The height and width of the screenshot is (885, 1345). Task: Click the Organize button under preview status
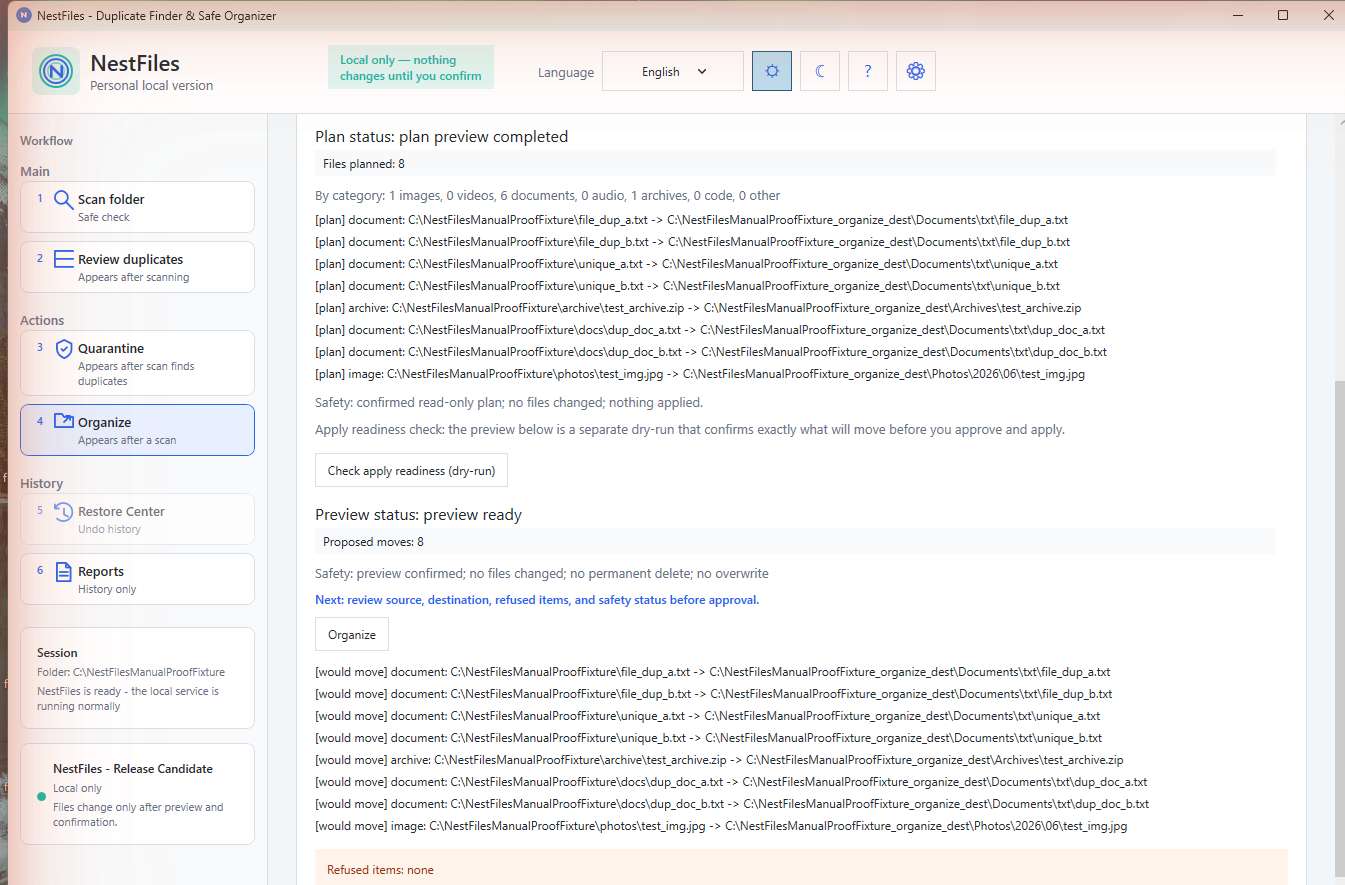tap(352, 635)
